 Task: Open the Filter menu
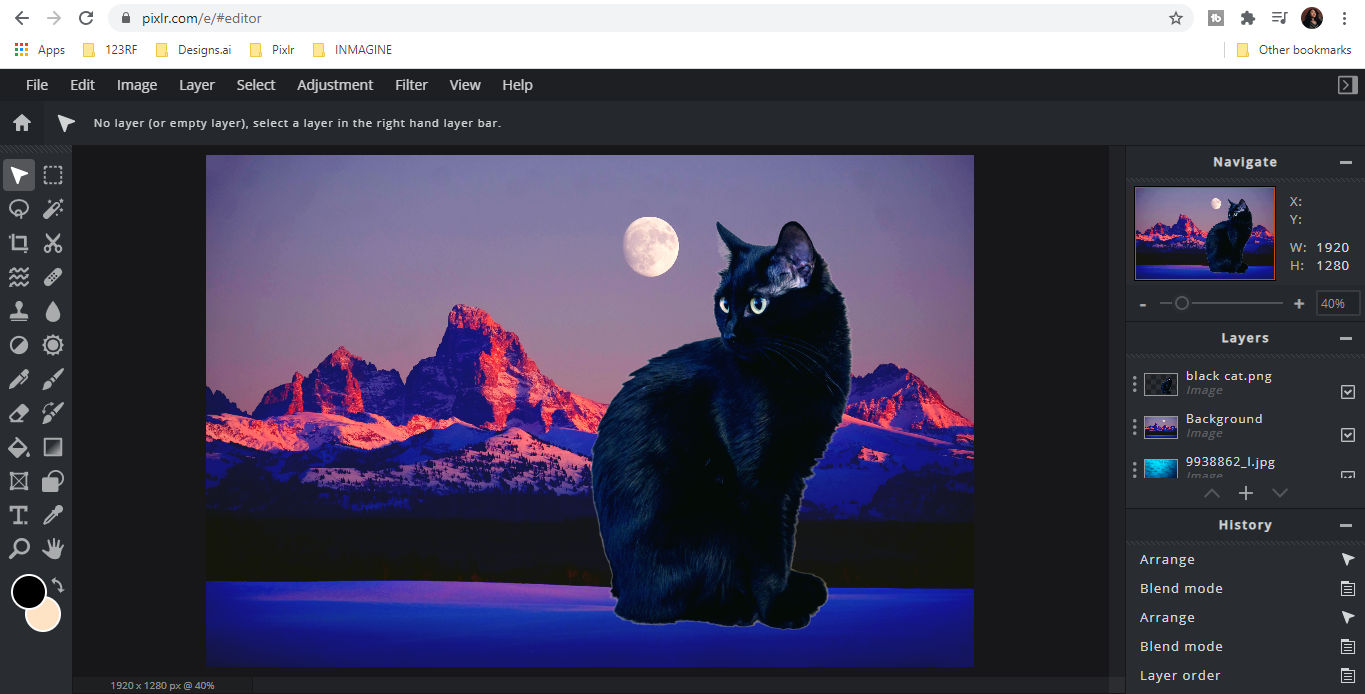coord(411,85)
